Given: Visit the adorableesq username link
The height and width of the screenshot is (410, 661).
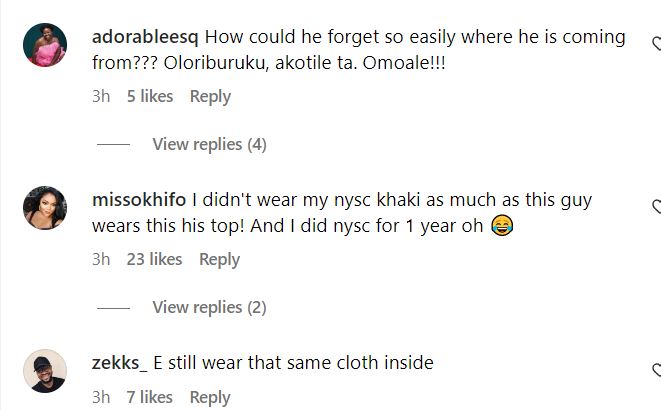Looking at the screenshot, I should click(145, 37).
